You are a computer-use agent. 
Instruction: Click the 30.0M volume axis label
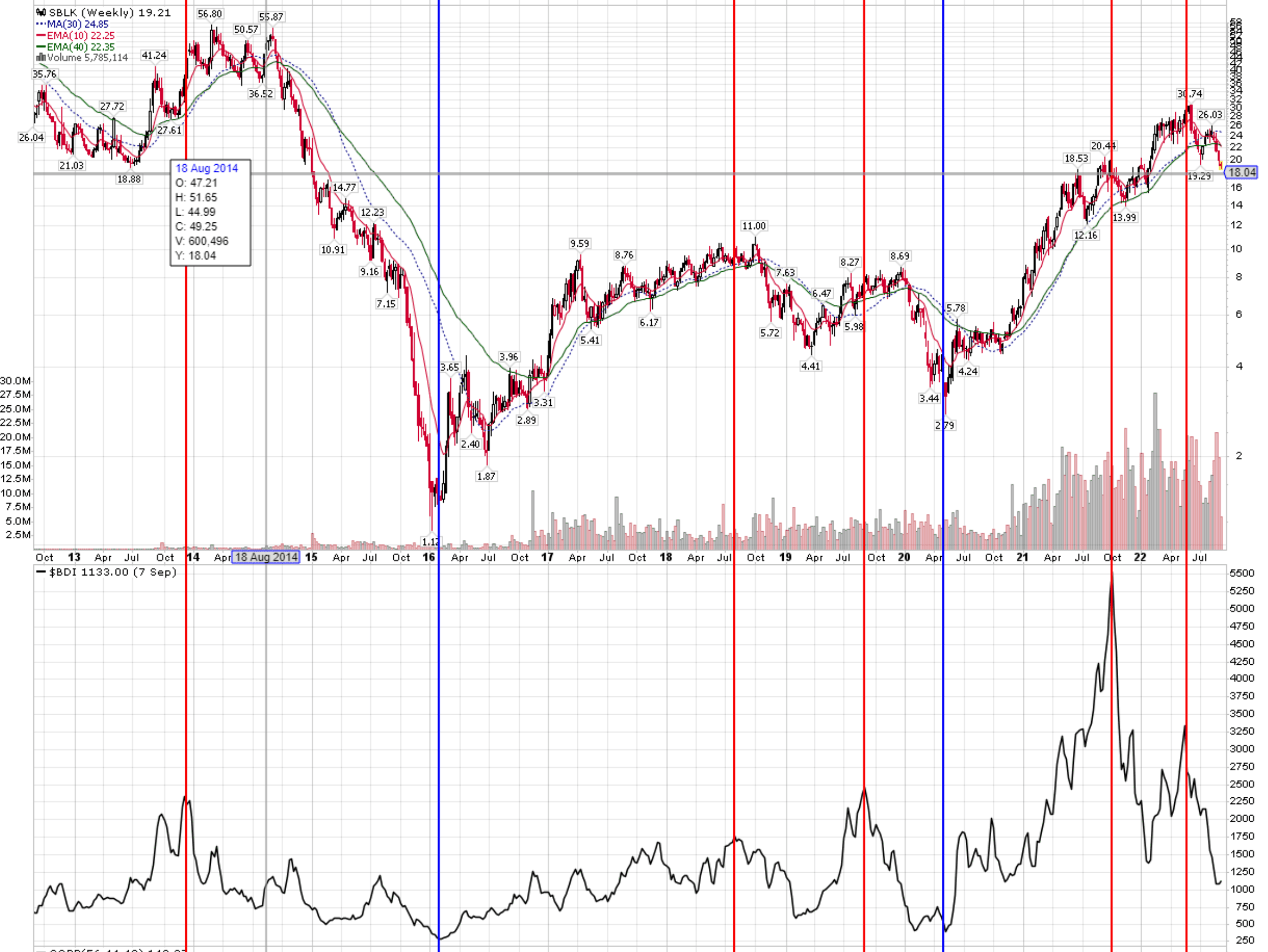tap(16, 381)
